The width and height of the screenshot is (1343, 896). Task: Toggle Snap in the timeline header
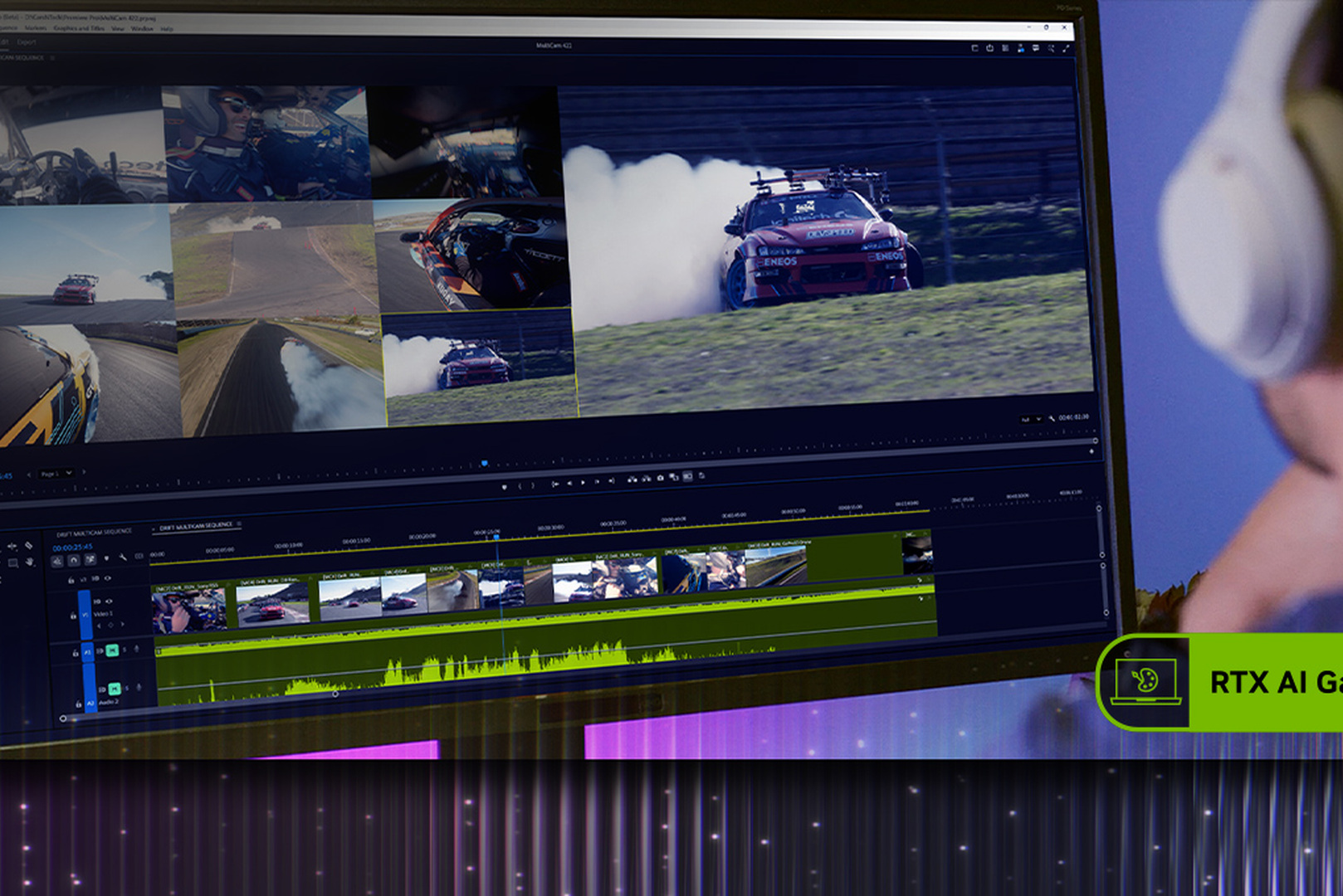point(74,560)
